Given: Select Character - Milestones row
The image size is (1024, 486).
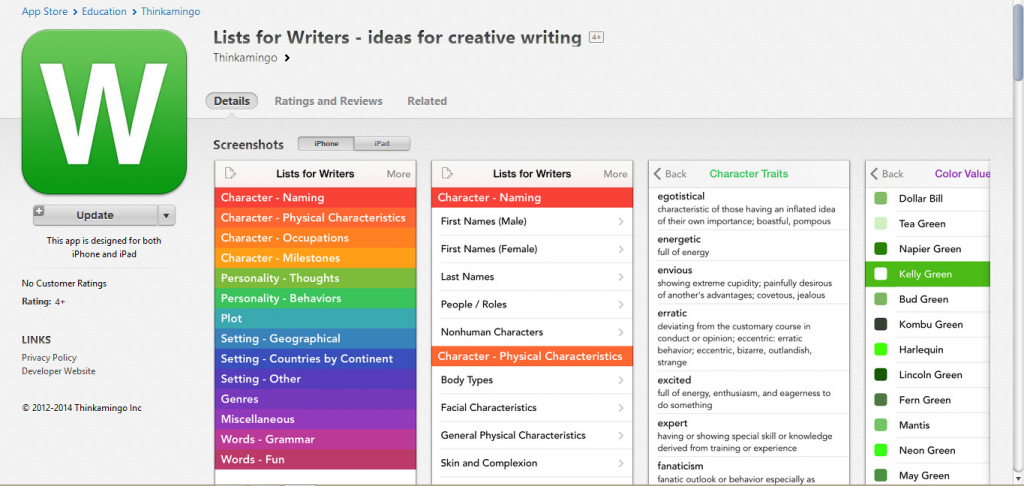Looking at the screenshot, I should [x=315, y=258].
